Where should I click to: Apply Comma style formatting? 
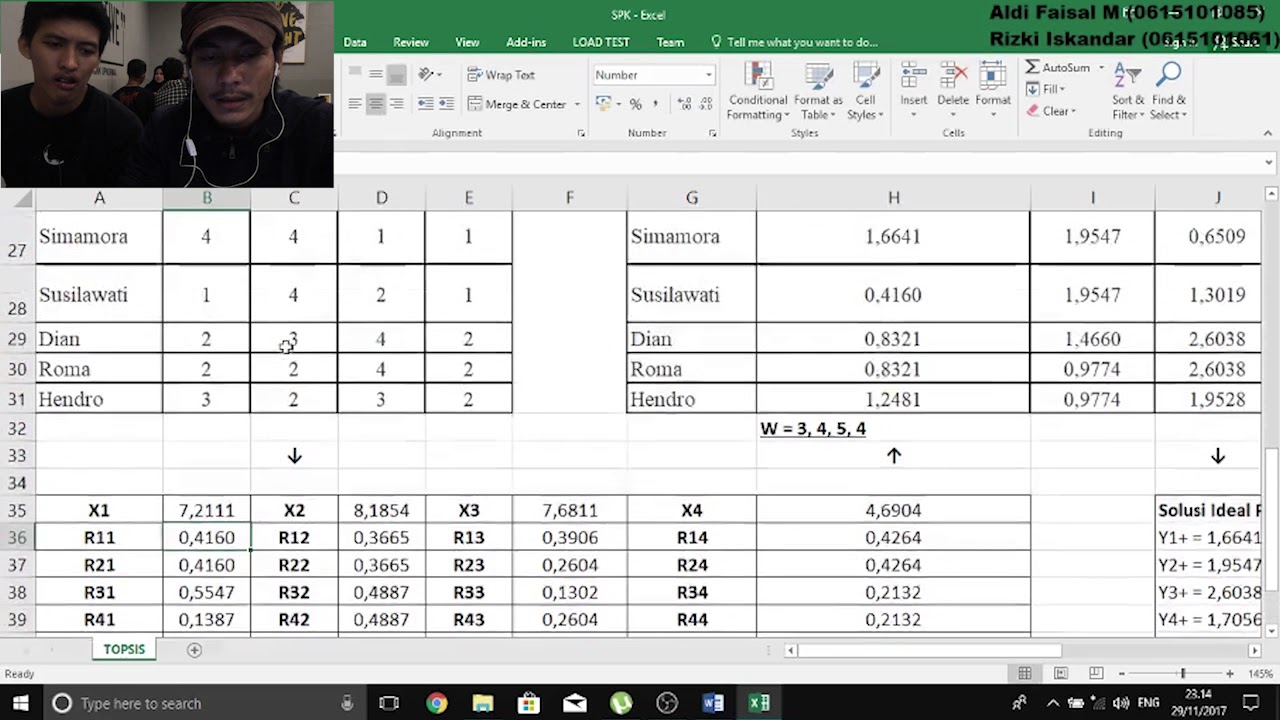pos(655,104)
